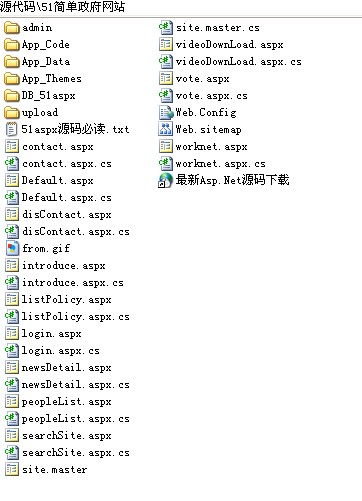The height and width of the screenshot is (501, 362).
Task: Click the 最新Asp.Net源码下载 shortcut icon
Action: (x=166, y=180)
